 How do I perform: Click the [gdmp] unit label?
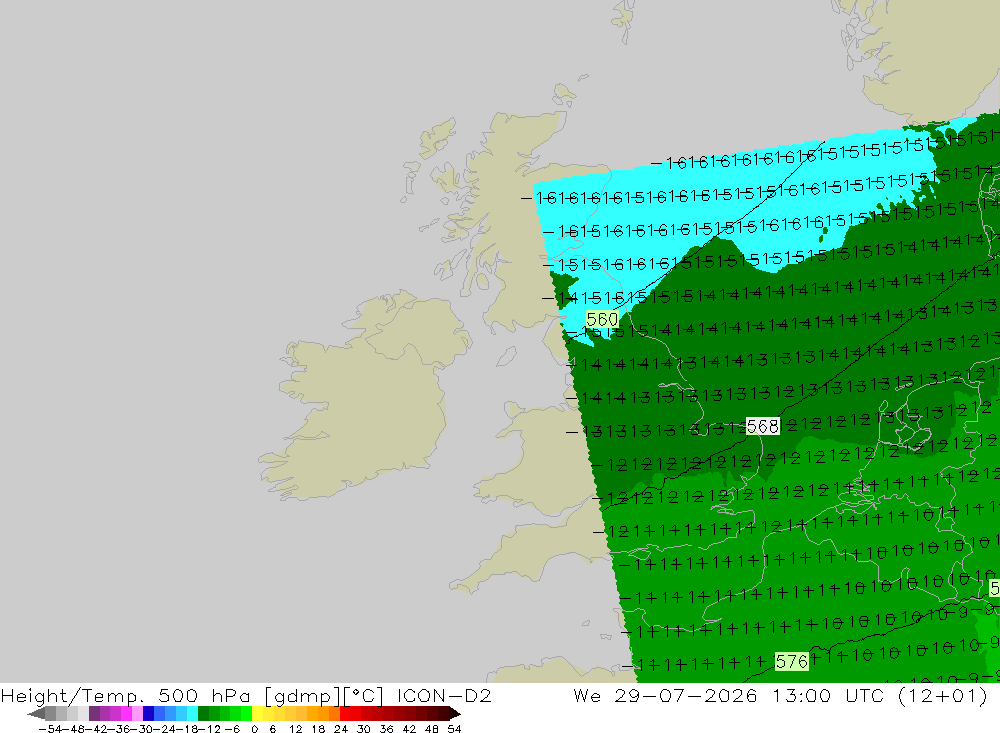(304, 696)
